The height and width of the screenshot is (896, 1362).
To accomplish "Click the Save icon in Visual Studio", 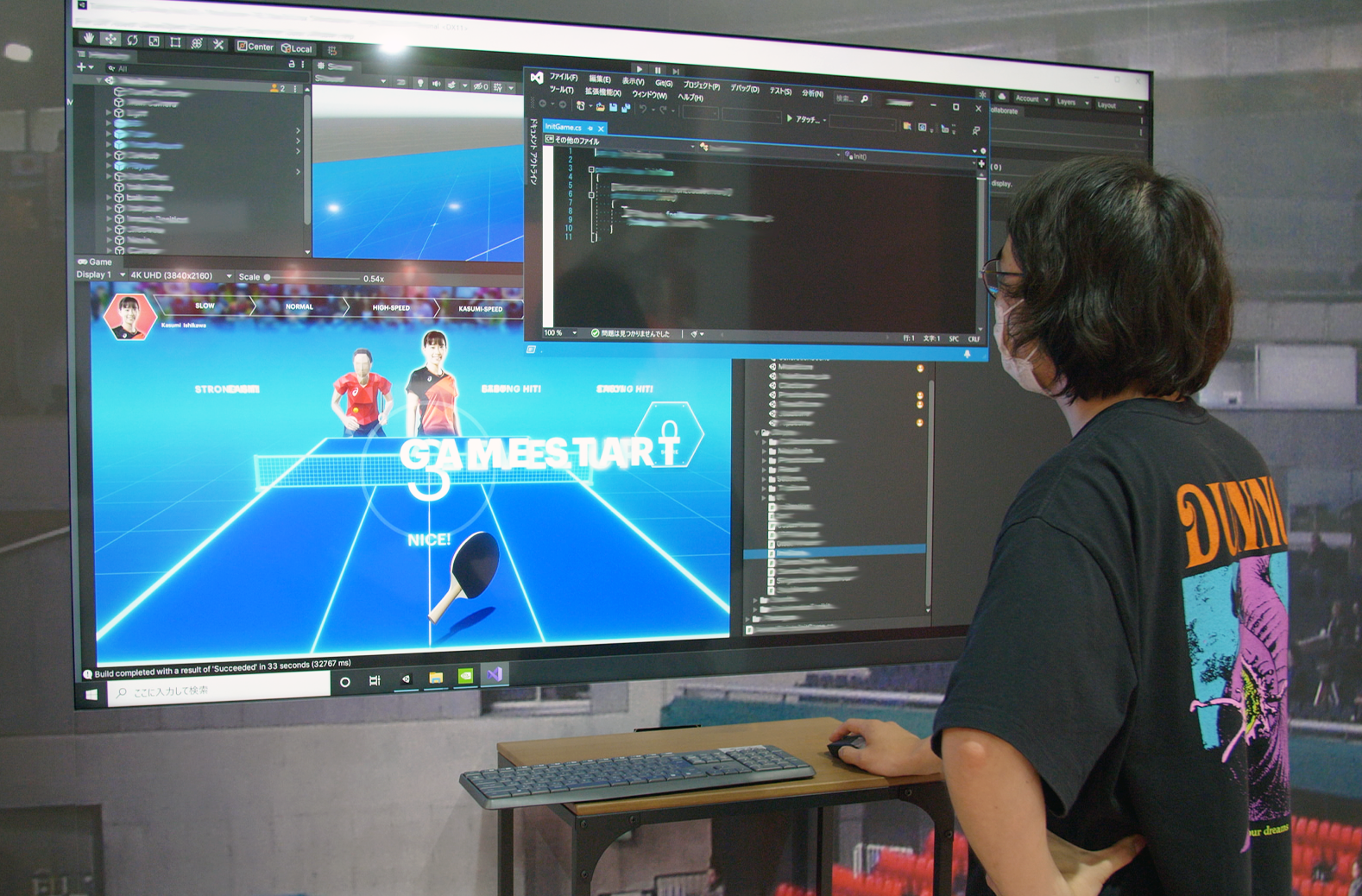I will 613,107.
